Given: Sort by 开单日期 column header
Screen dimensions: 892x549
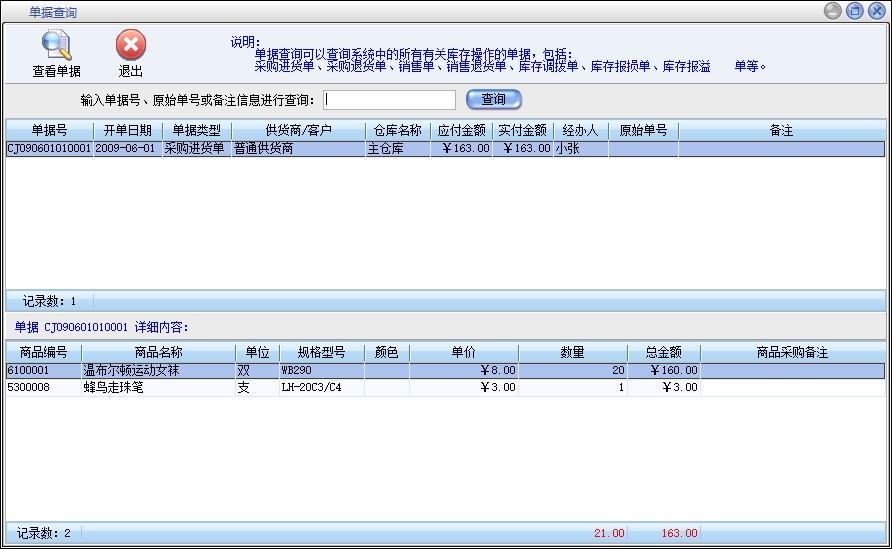Looking at the screenshot, I should coord(127,131).
